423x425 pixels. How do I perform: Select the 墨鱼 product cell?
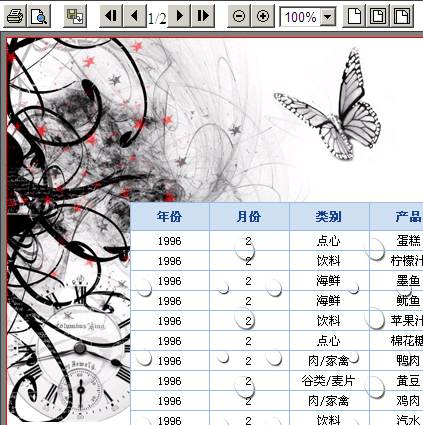pos(396,280)
